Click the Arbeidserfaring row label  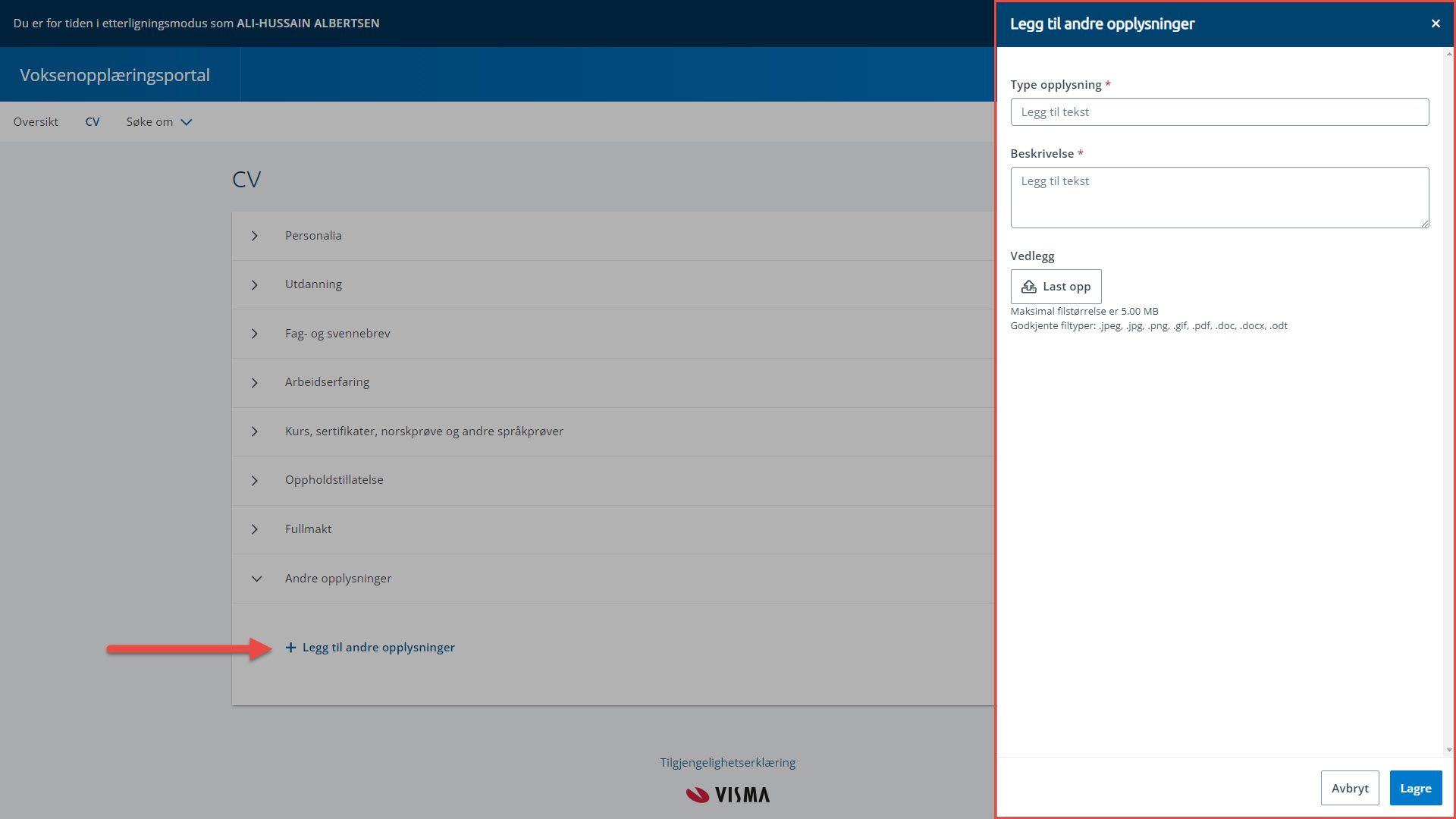327,382
